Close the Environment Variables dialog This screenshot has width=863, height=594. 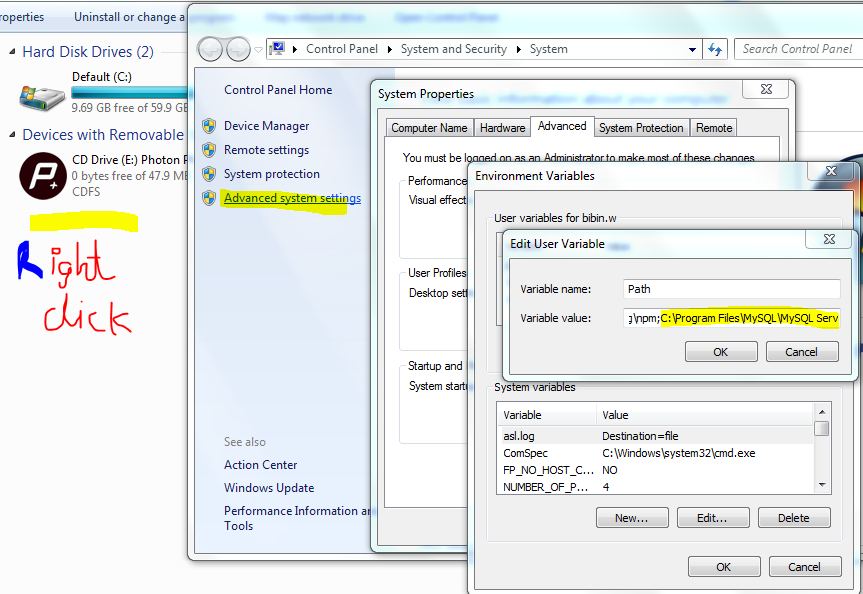(x=831, y=171)
